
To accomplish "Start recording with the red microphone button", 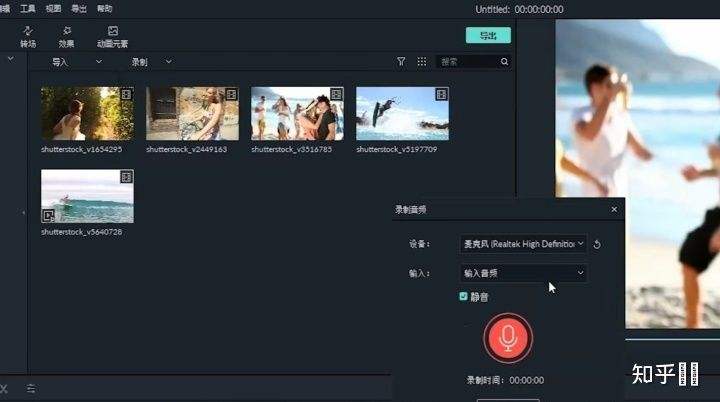I will click(508, 338).
